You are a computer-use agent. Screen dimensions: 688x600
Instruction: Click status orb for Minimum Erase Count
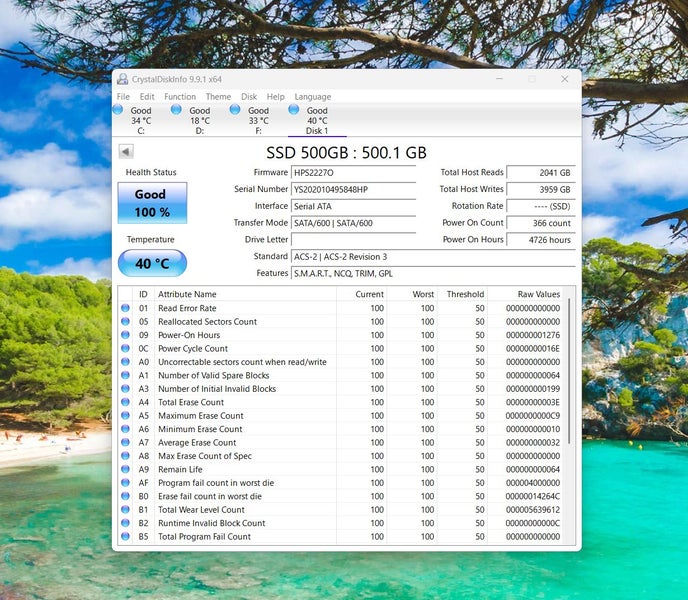pyautogui.click(x=125, y=429)
